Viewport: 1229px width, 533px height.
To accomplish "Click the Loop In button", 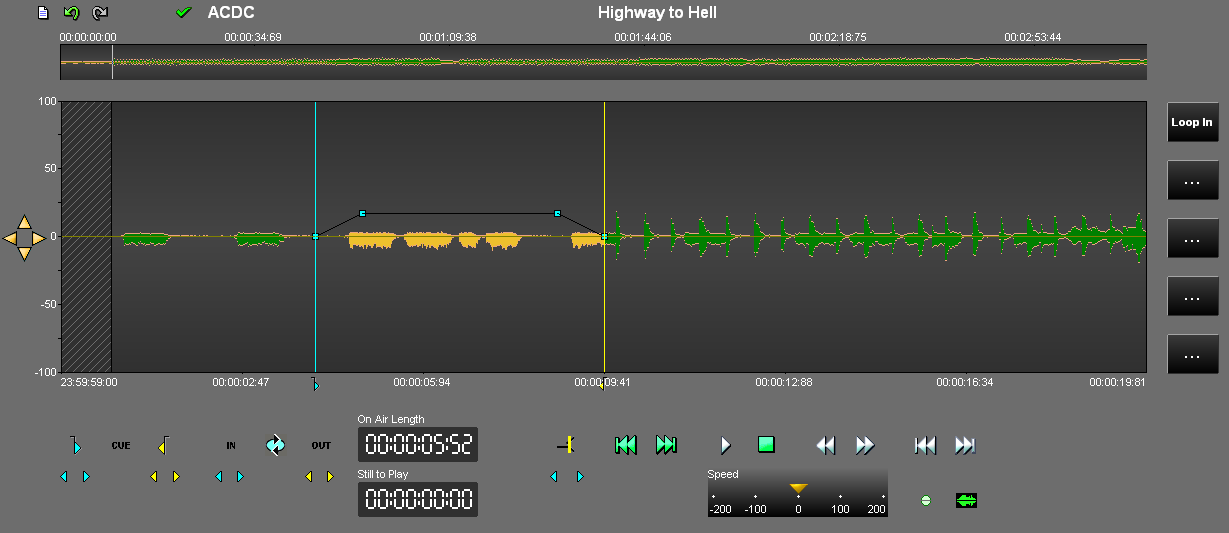I will [x=1192, y=122].
